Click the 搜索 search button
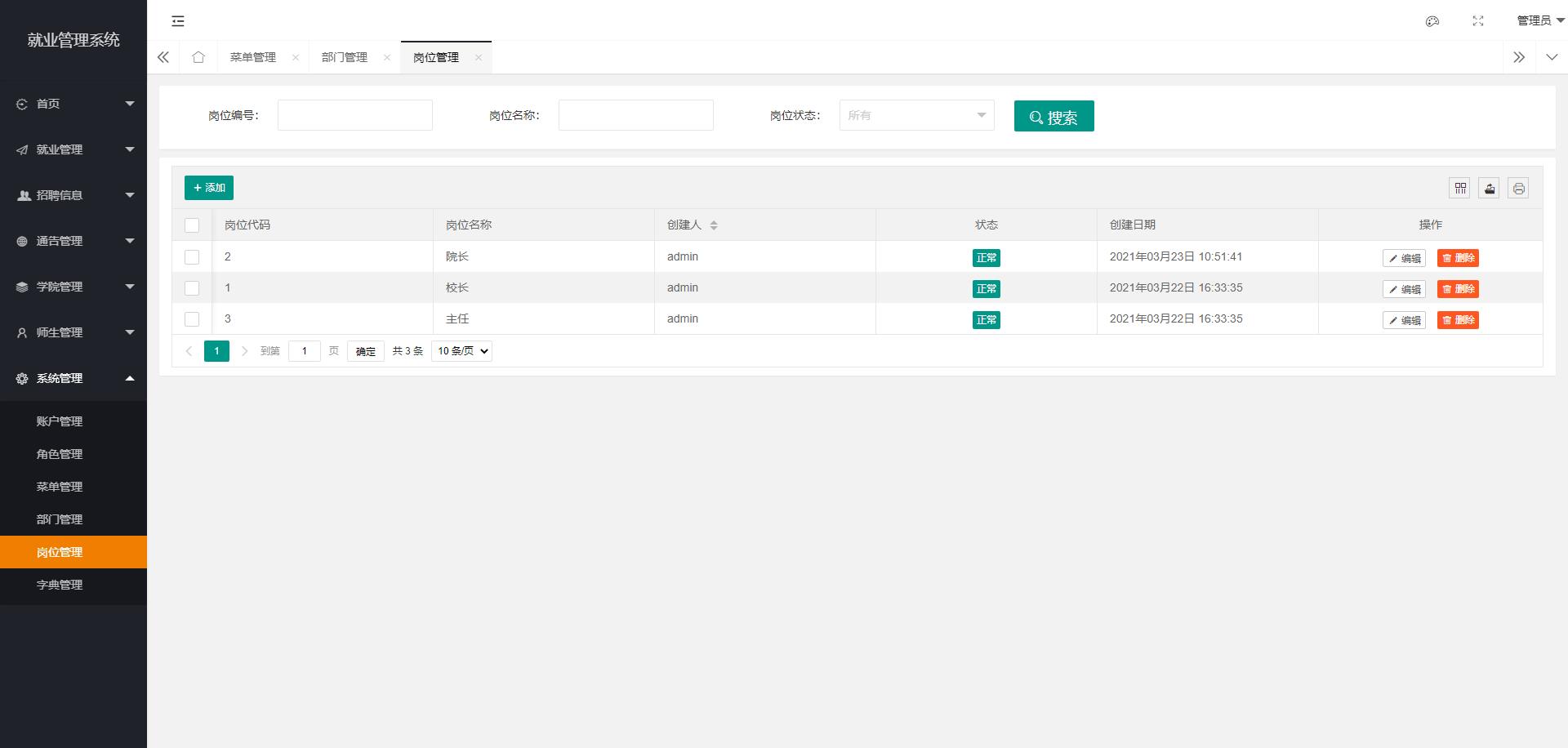This screenshot has width=1568, height=748. [x=1053, y=116]
